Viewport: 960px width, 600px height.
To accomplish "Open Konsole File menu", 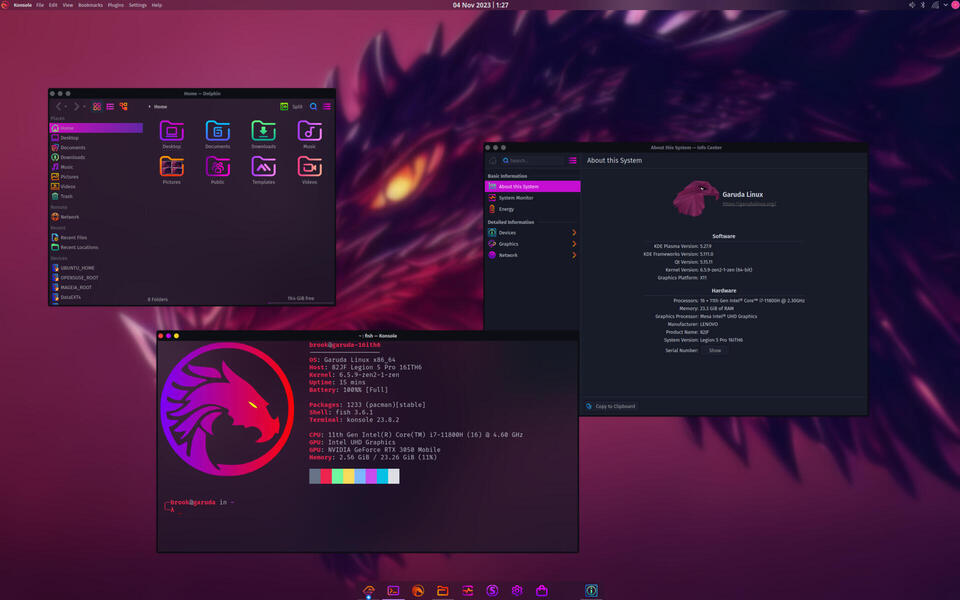I will pyautogui.click(x=40, y=5).
